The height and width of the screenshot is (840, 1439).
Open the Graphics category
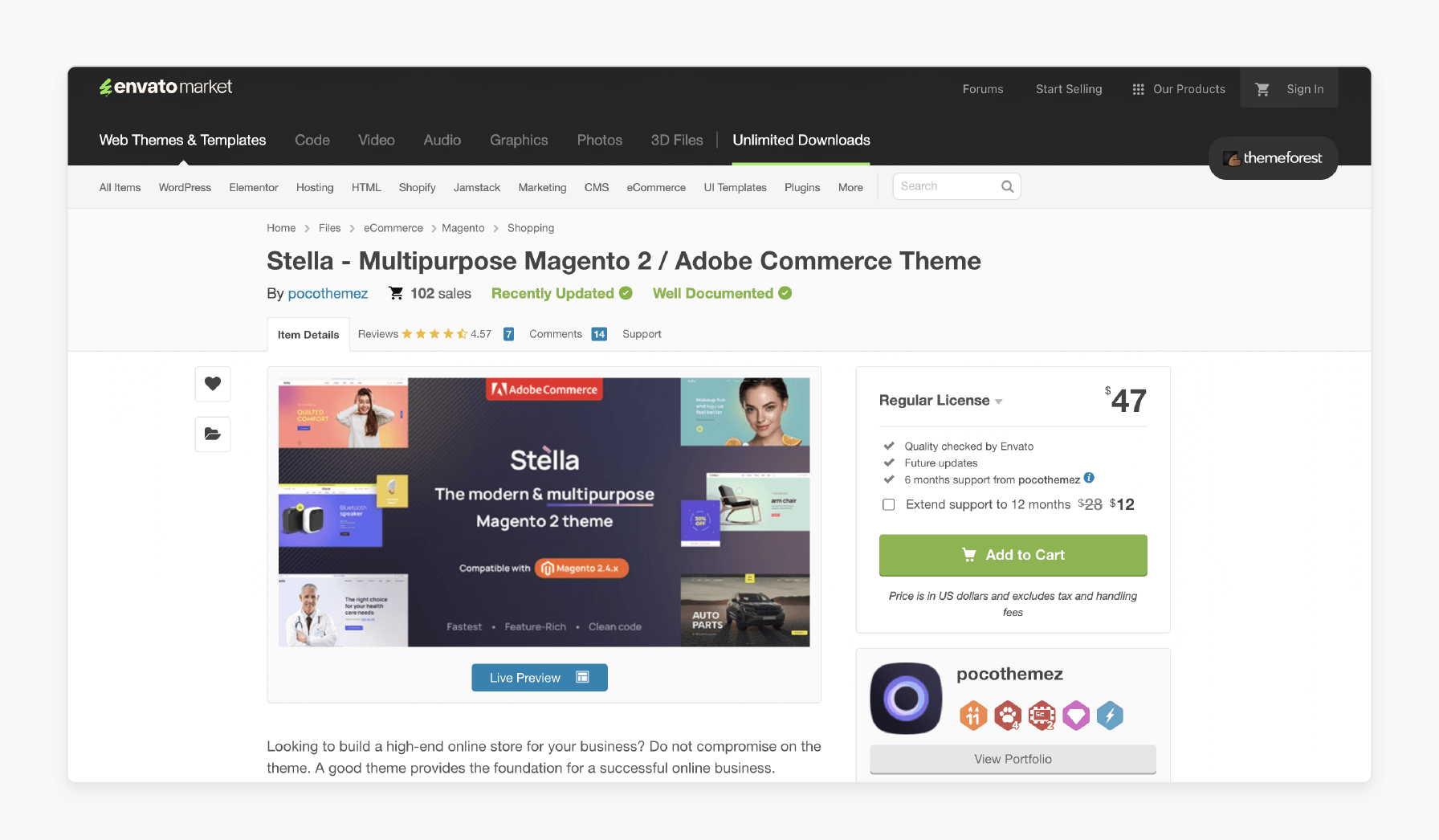pyautogui.click(x=519, y=140)
